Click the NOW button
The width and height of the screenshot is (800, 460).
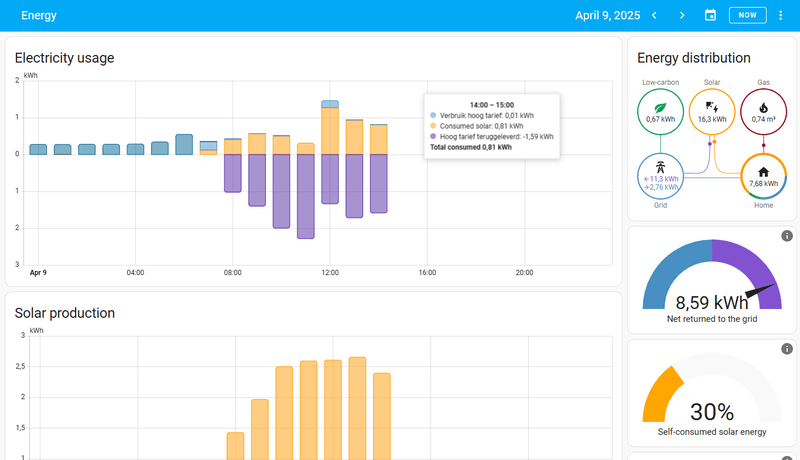747,15
